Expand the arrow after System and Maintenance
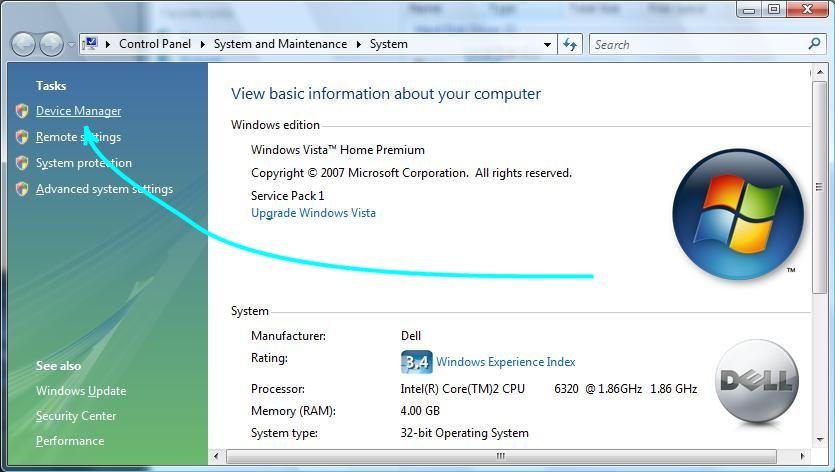This screenshot has height=472, width=835. click(x=358, y=44)
